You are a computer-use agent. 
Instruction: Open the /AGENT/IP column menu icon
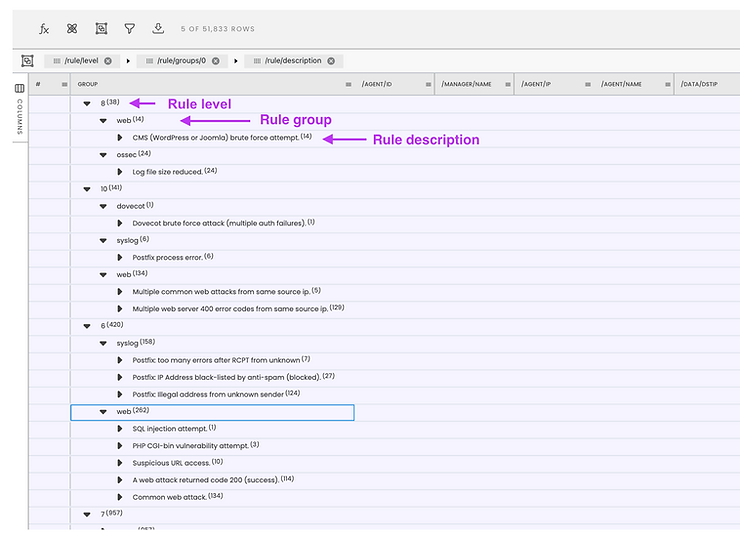pyautogui.click(x=588, y=85)
